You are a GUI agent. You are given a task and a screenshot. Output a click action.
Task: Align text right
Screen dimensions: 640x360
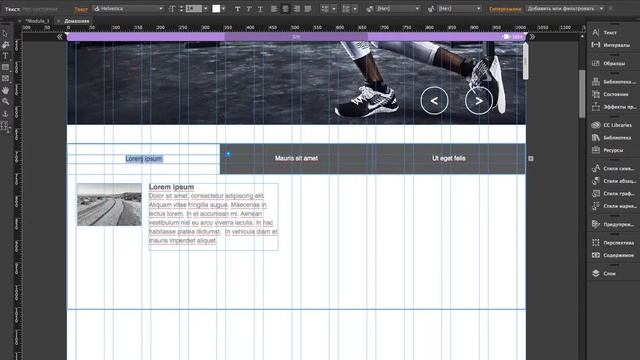297,9
